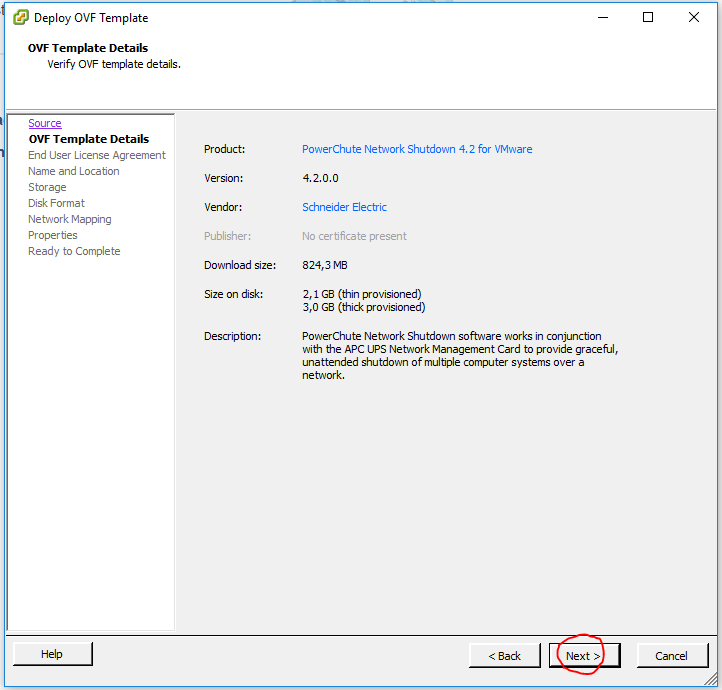Viewport: 722px width, 690px height.
Task: Maximize the Deploy OVF Template window
Action: pyautogui.click(x=648, y=17)
